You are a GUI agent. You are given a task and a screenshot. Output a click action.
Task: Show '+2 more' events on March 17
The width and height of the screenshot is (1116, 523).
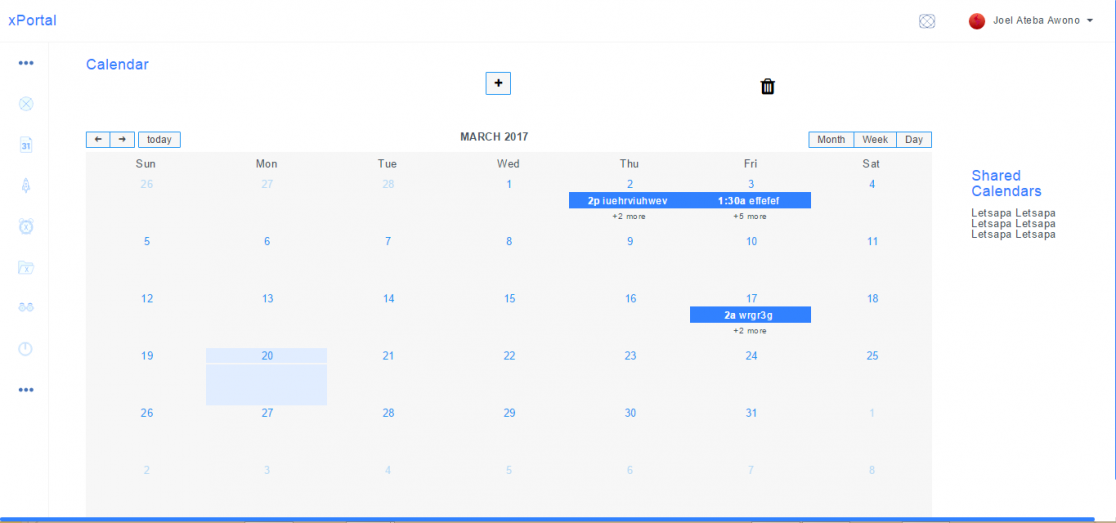click(x=750, y=331)
